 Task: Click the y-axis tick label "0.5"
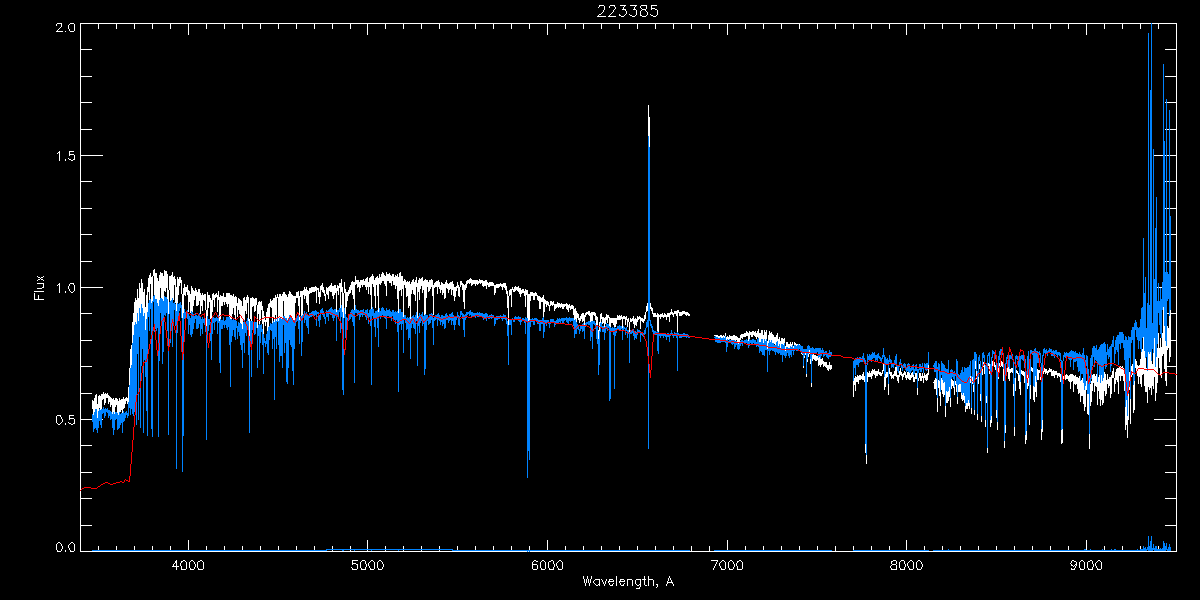(64, 418)
